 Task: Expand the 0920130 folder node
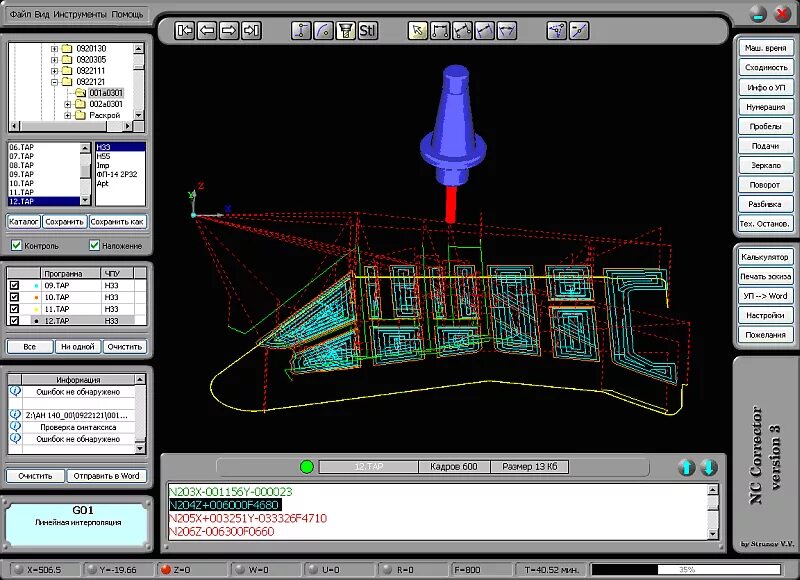54,49
